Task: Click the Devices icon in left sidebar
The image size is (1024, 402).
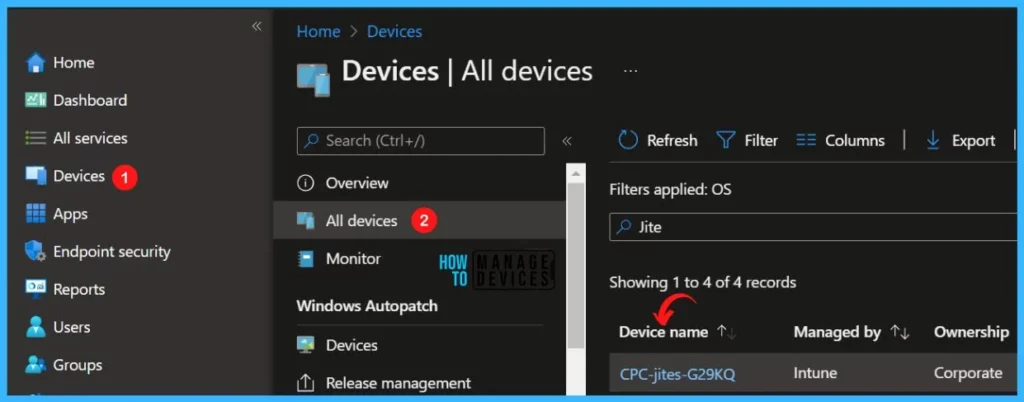Action: point(36,176)
